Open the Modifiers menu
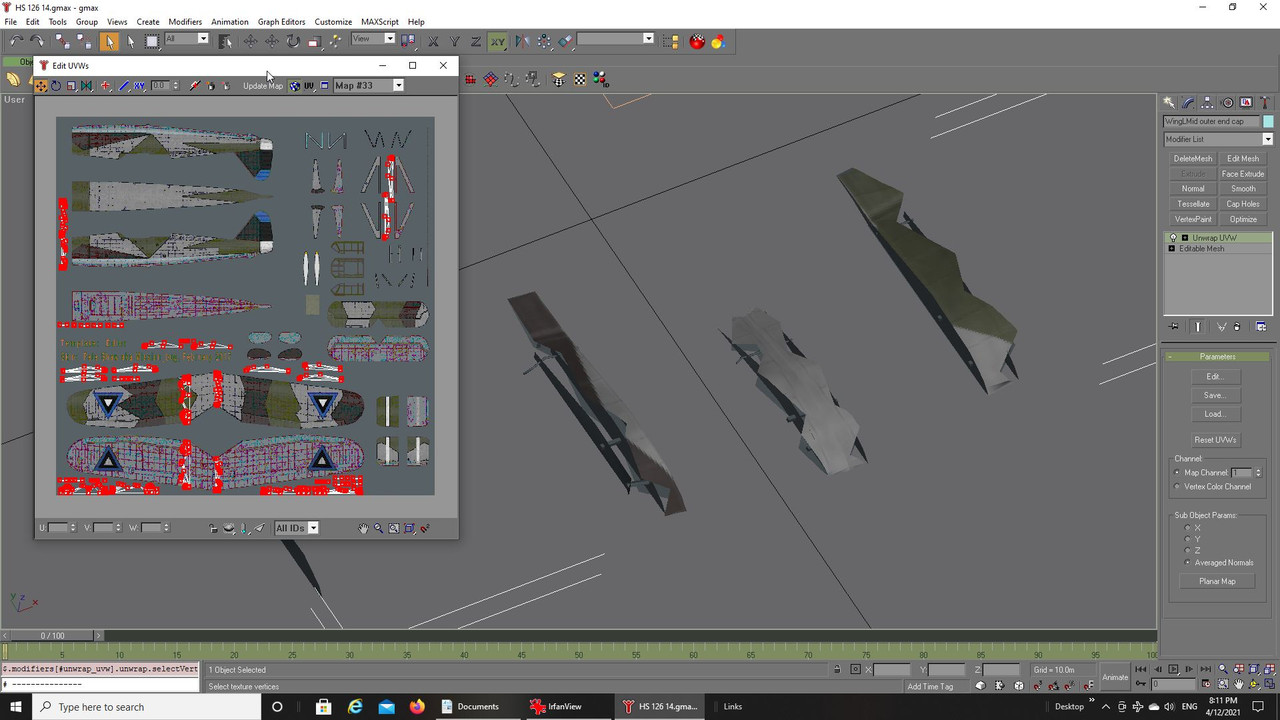1280x720 pixels. (185, 21)
